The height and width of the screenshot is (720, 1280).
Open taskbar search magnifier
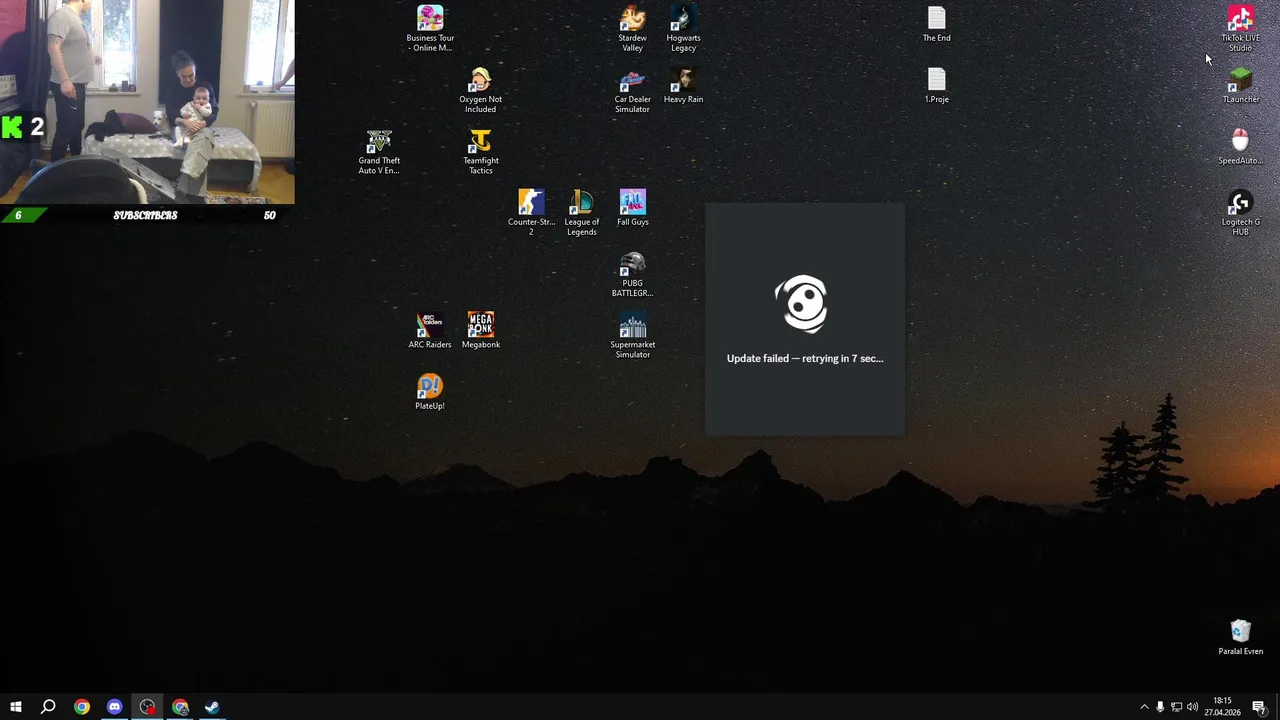(x=48, y=707)
